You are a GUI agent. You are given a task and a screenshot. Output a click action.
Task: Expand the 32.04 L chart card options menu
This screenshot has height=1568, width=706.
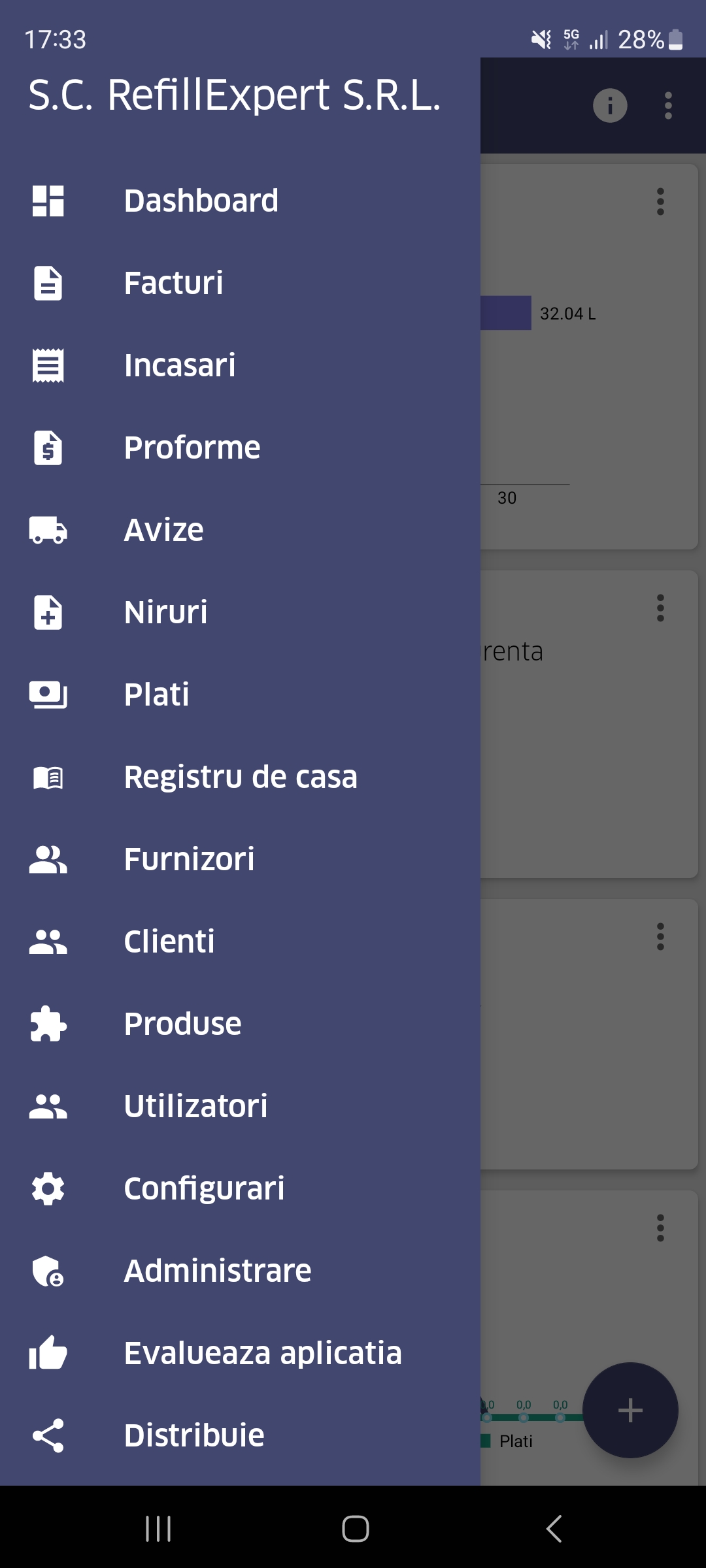click(660, 201)
